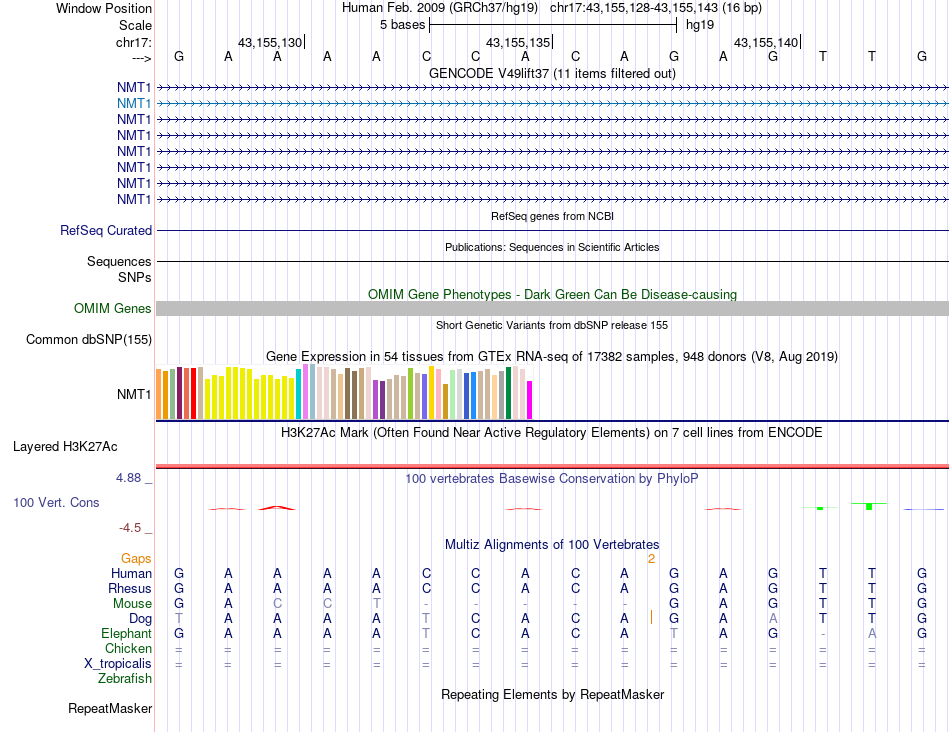
Task: Click the chr17: ruler label
Action: click(x=134, y=42)
